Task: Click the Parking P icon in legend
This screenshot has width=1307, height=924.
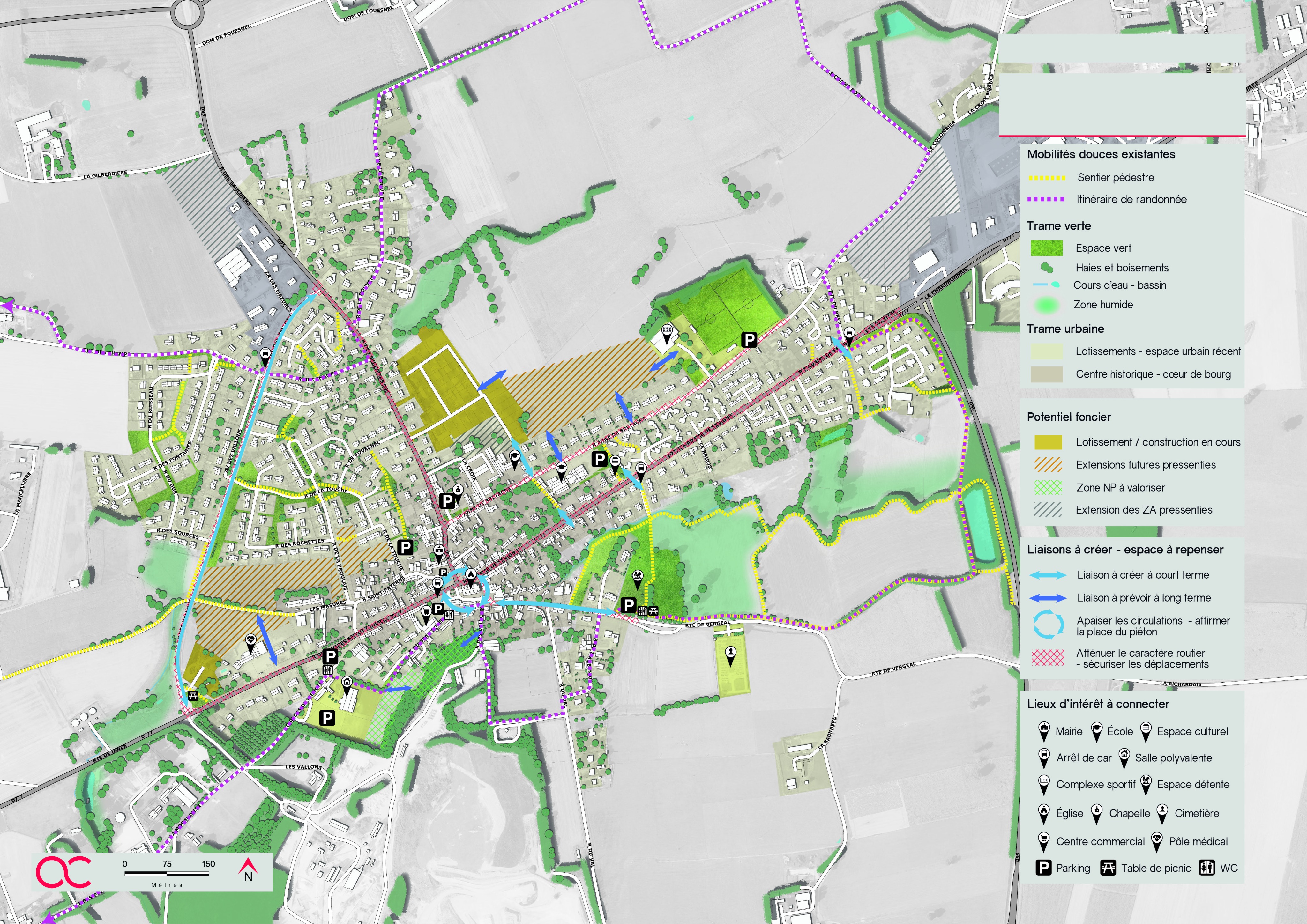Action: [1043, 868]
